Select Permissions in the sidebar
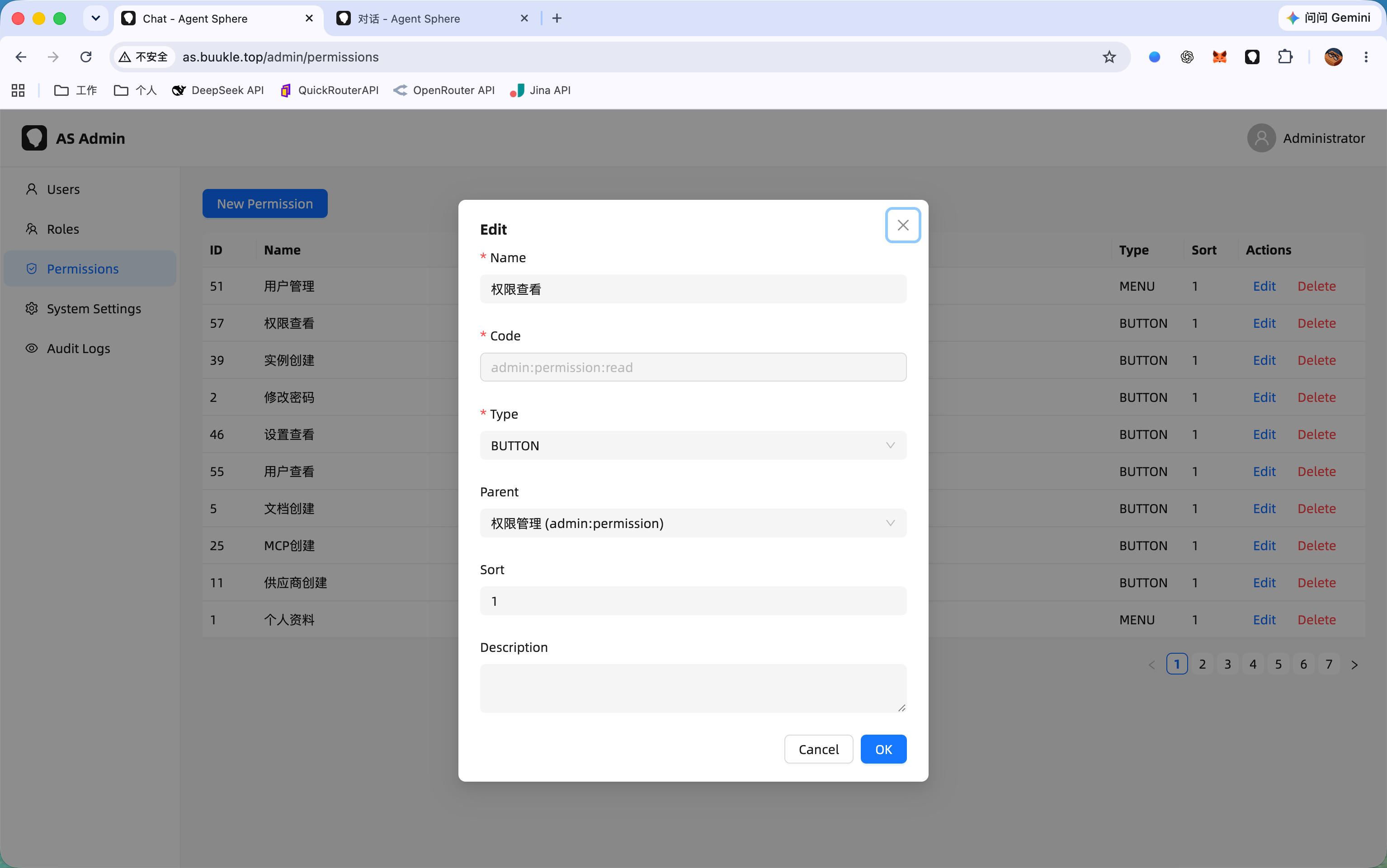This screenshot has height=868, width=1387. (90, 269)
